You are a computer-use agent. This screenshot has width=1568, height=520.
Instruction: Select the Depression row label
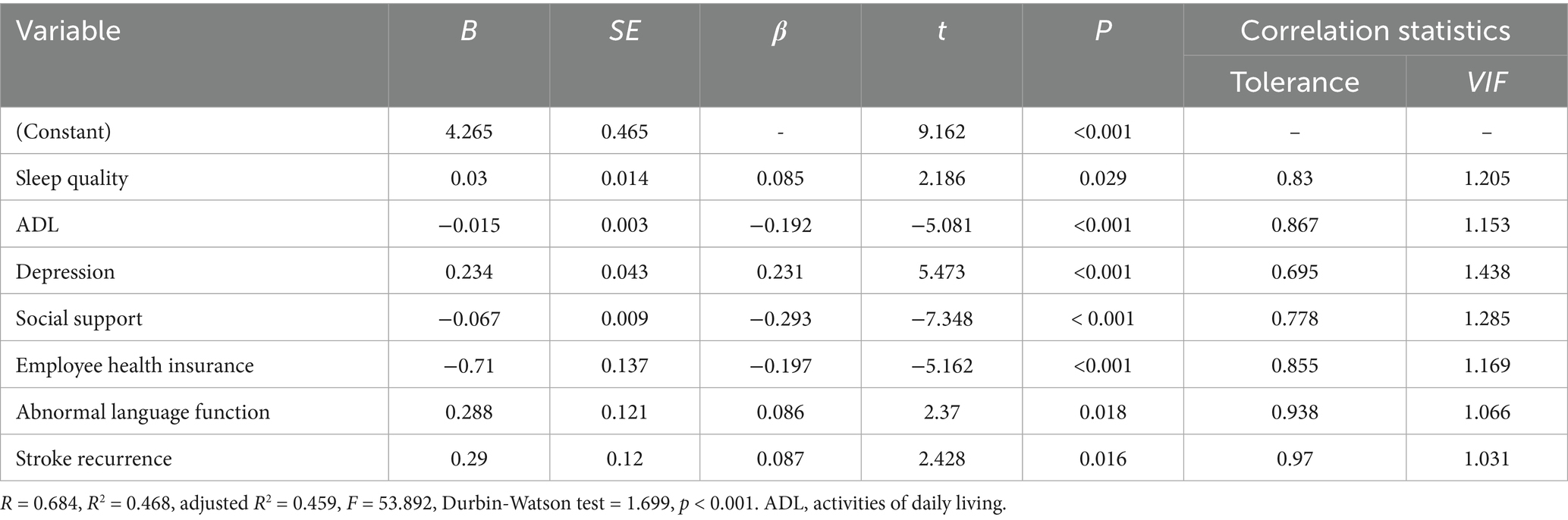(x=65, y=272)
